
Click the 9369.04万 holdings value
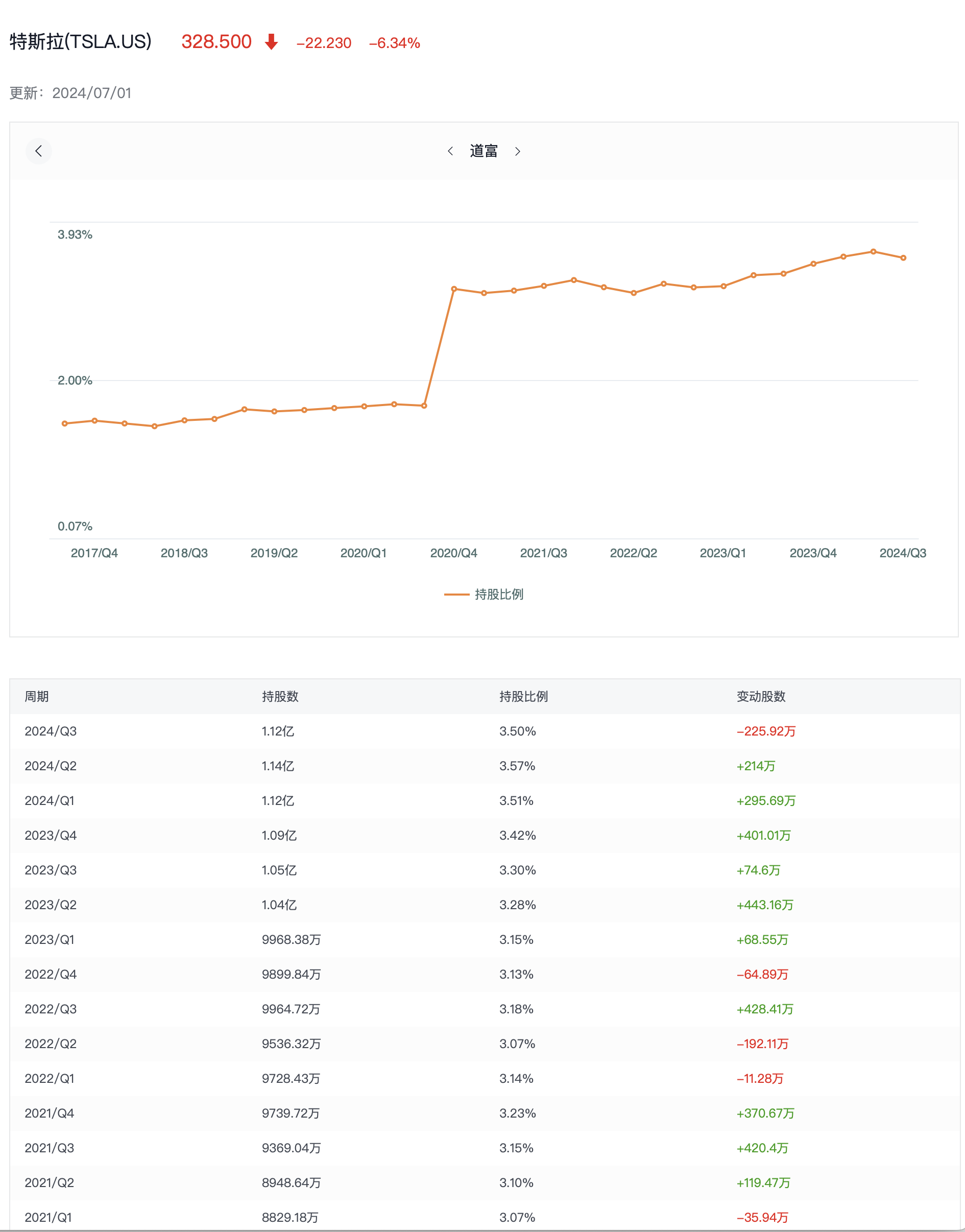(x=292, y=1148)
